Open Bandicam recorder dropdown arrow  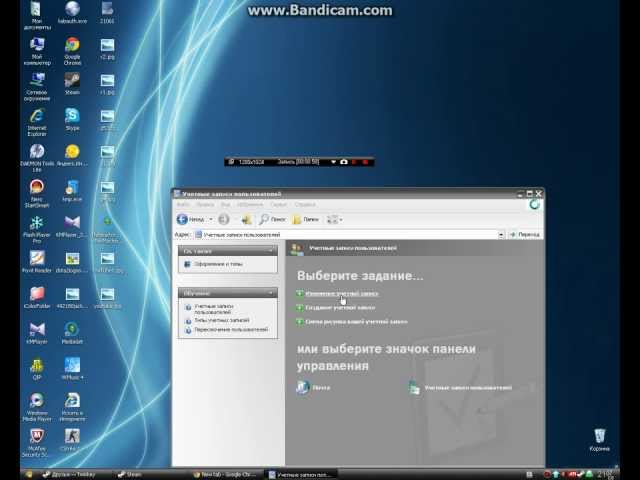pyautogui.click(x=333, y=162)
